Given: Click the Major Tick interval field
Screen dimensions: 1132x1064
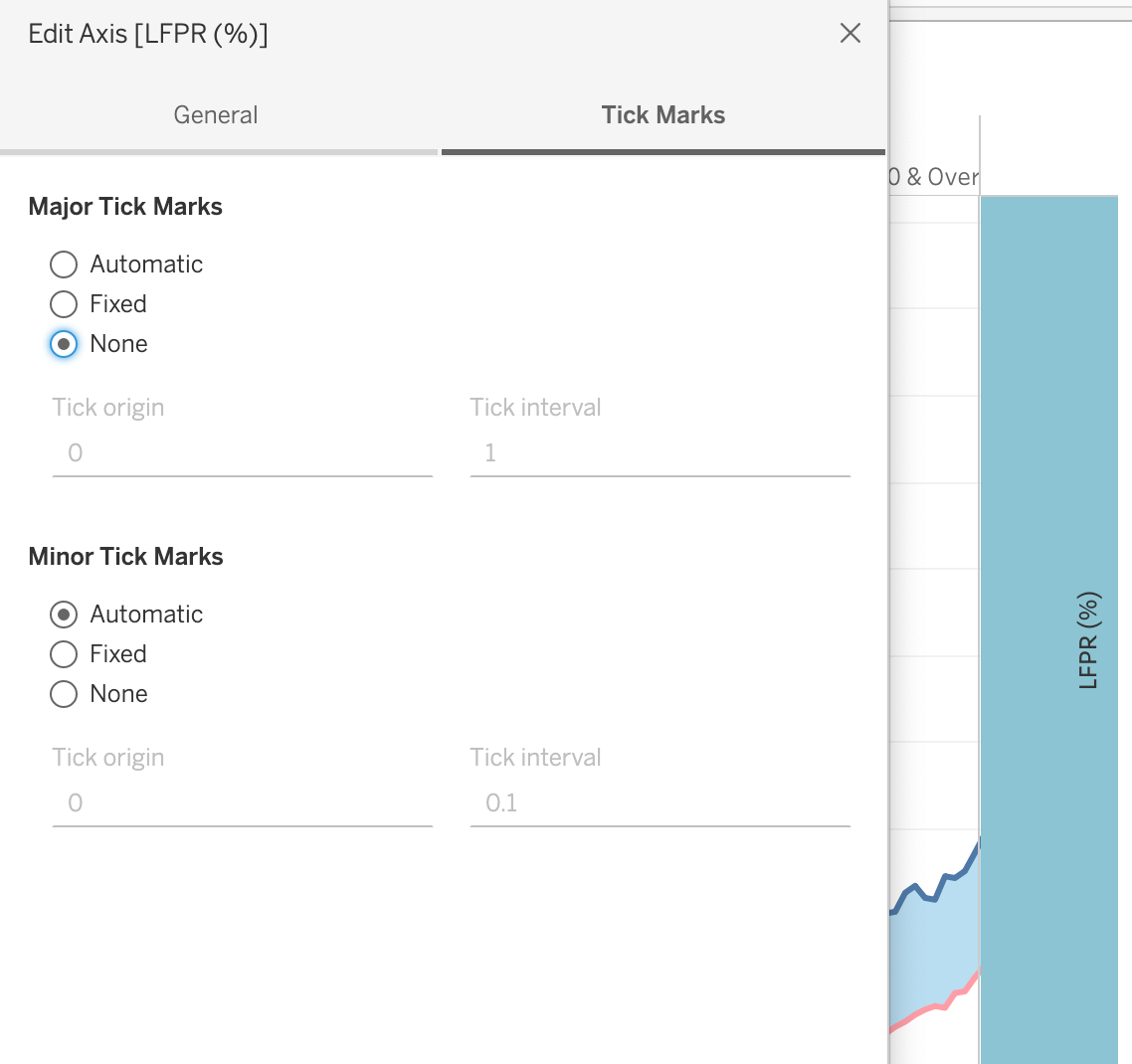Looking at the screenshot, I should [x=660, y=453].
